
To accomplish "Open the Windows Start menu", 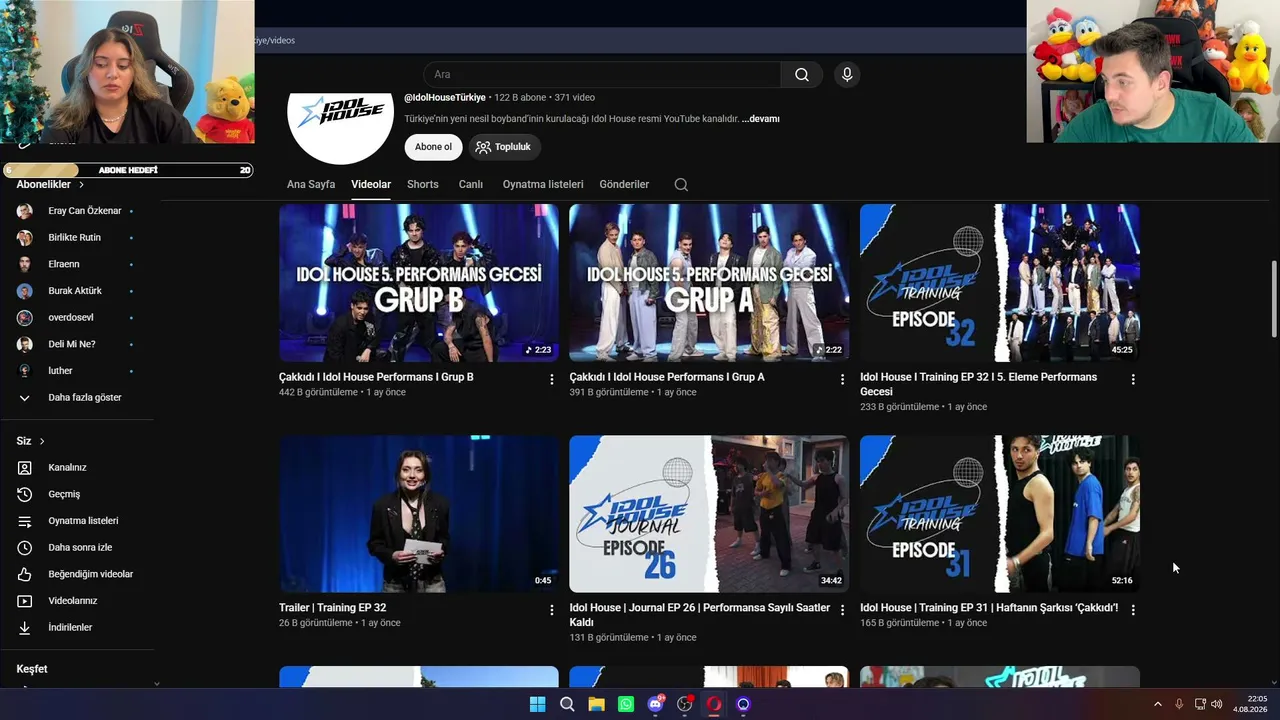I will (x=537, y=704).
